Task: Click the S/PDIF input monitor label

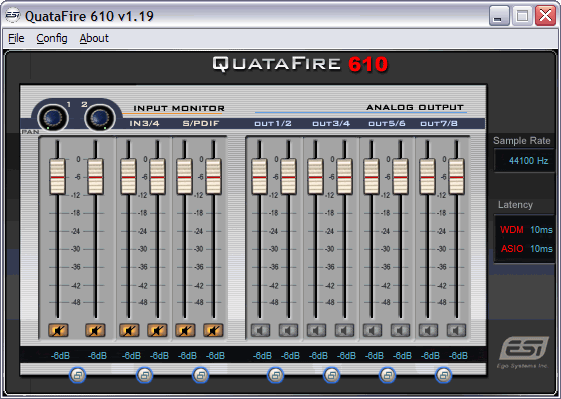Action: [x=201, y=123]
